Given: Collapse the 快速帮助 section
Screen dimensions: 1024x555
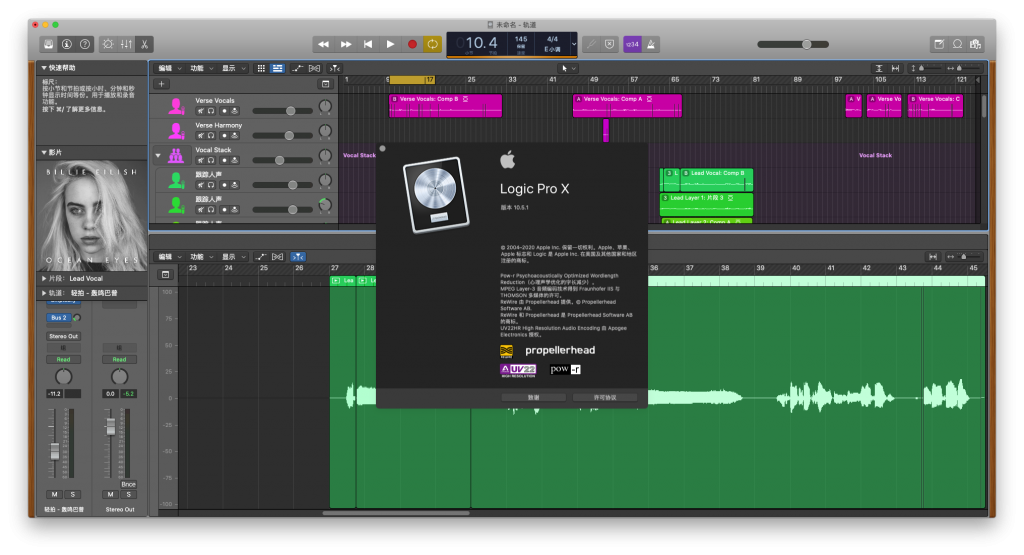Looking at the screenshot, I should point(44,68).
